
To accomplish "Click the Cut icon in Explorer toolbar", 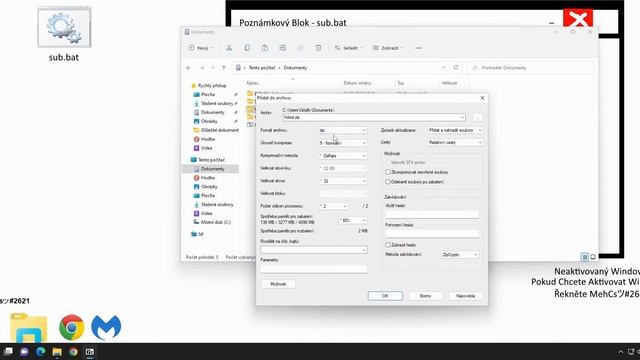I will [229, 48].
